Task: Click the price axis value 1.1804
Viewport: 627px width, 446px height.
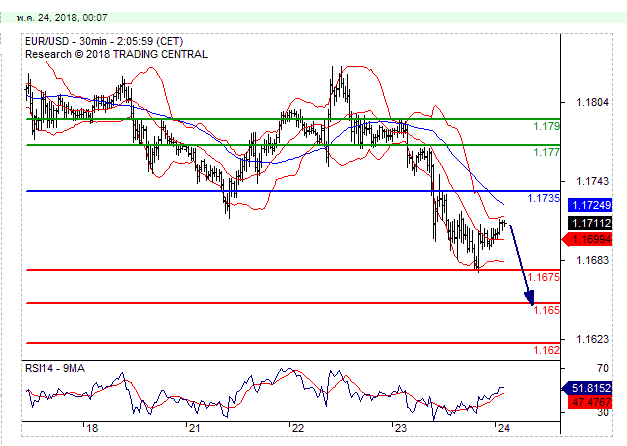Action: (x=592, y=102)
